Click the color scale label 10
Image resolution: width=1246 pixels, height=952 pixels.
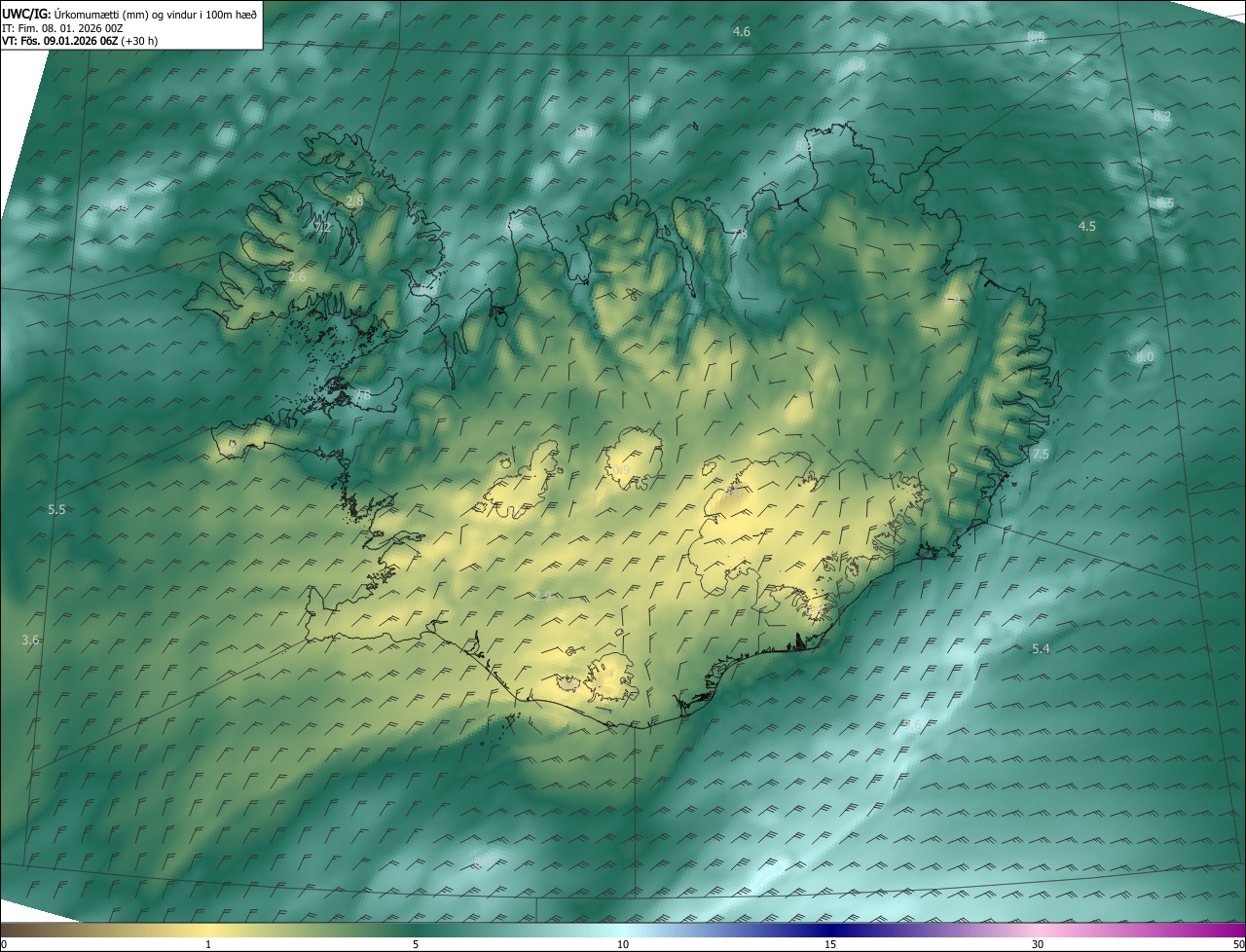[623, 944]
